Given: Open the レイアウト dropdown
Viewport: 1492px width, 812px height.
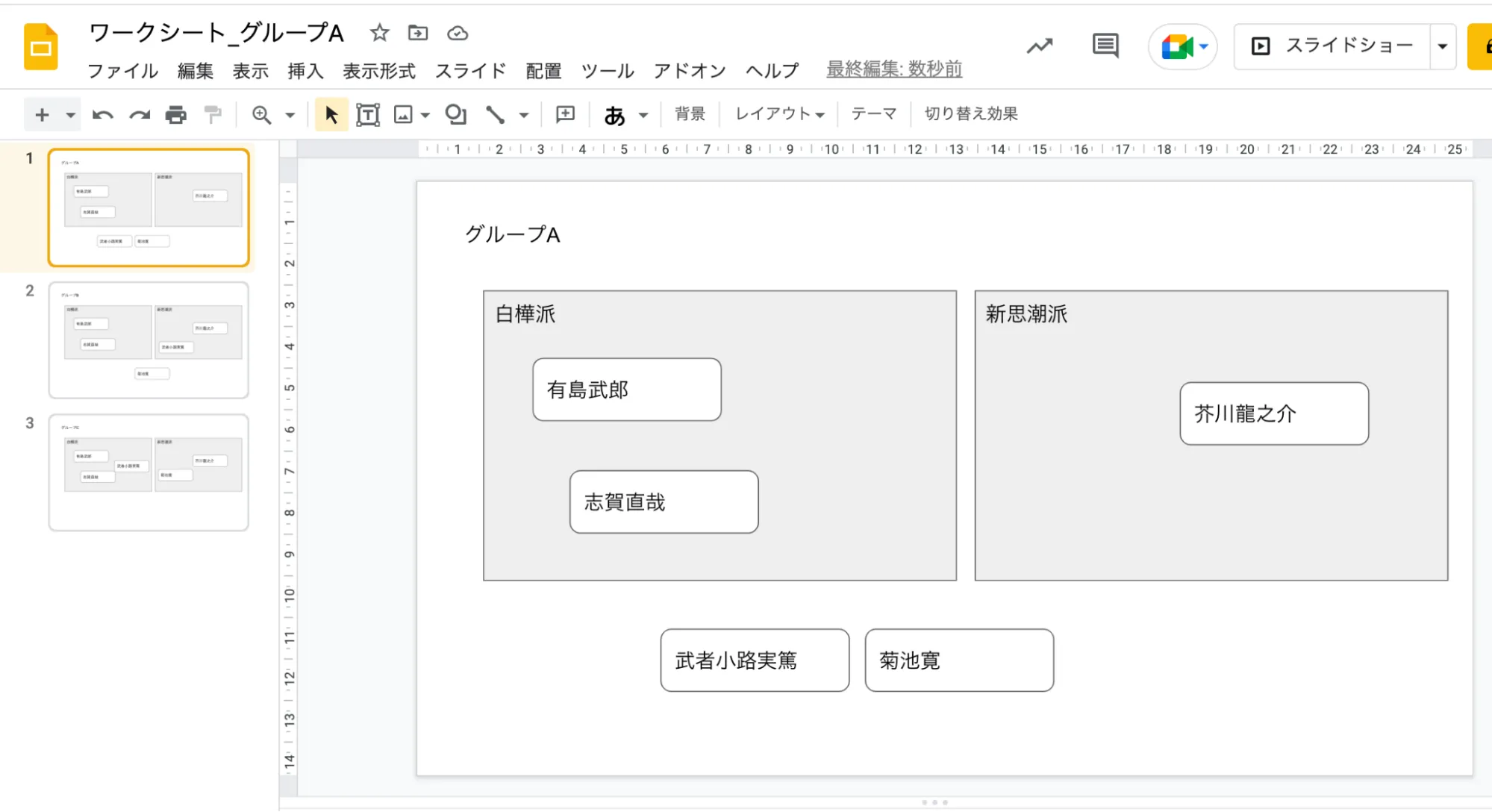Looking at the screenshot, I should [779, 114].
